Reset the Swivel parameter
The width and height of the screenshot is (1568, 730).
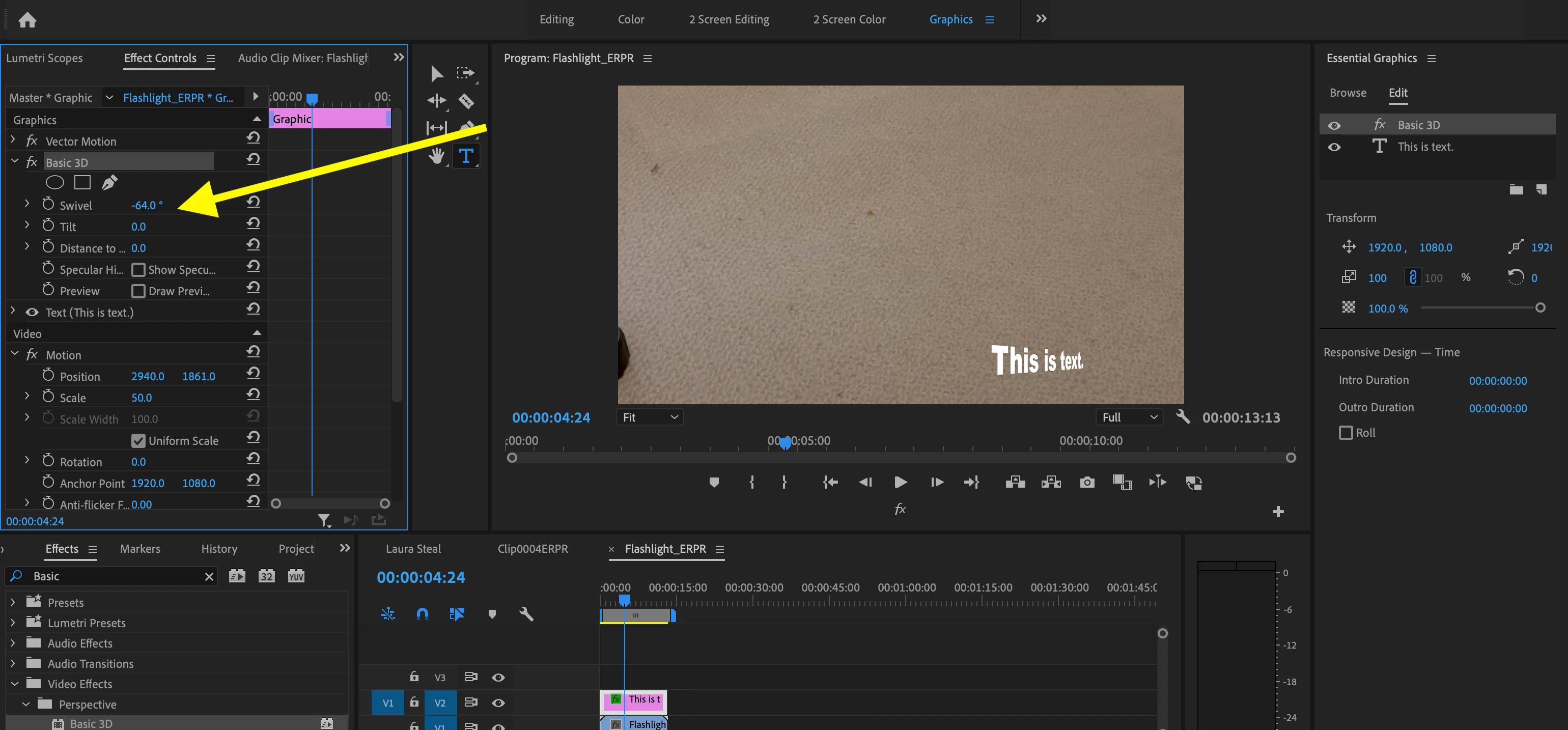point(253,202)
